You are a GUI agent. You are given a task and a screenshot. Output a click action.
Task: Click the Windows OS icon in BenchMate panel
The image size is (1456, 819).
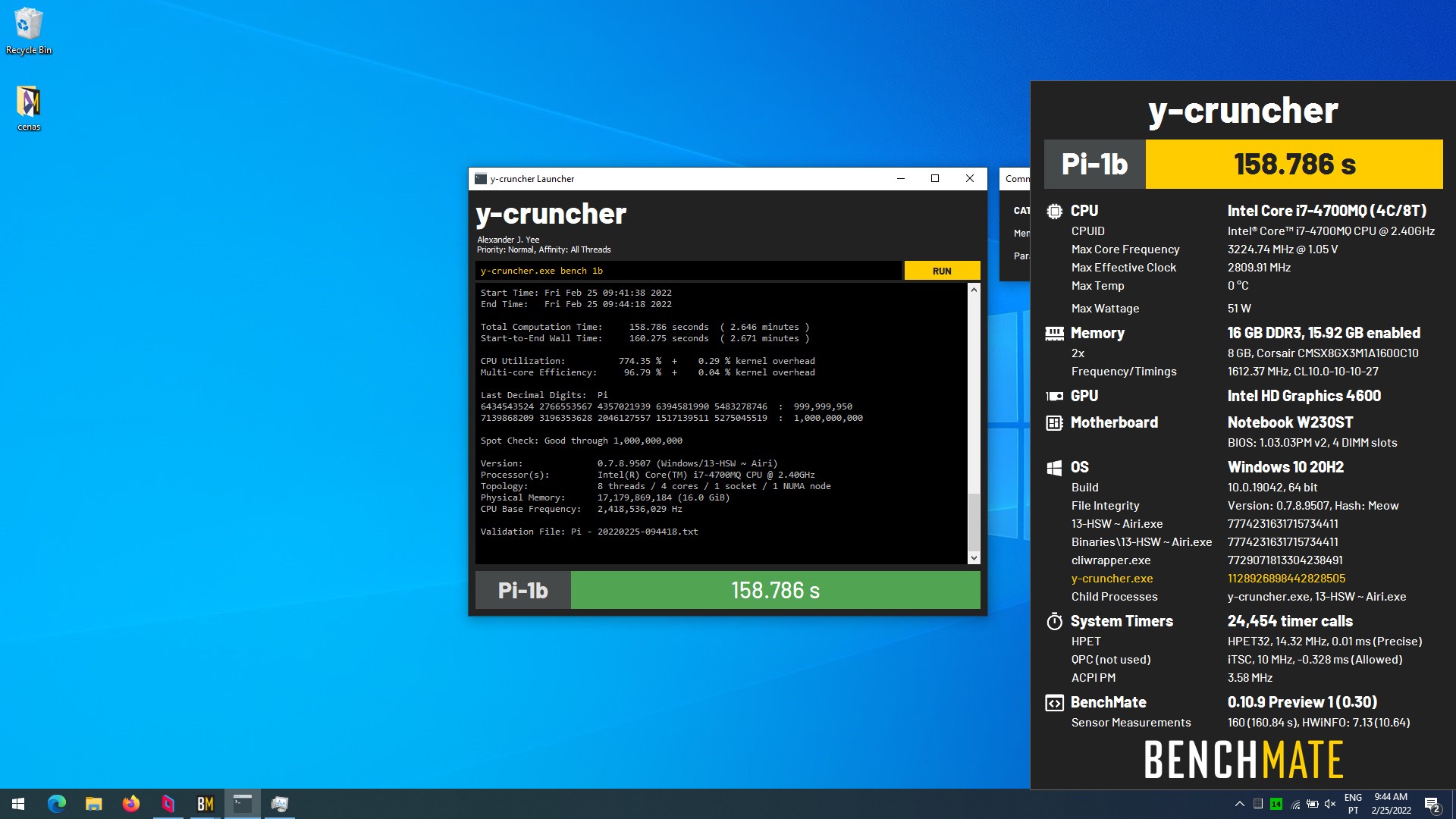1054,468
